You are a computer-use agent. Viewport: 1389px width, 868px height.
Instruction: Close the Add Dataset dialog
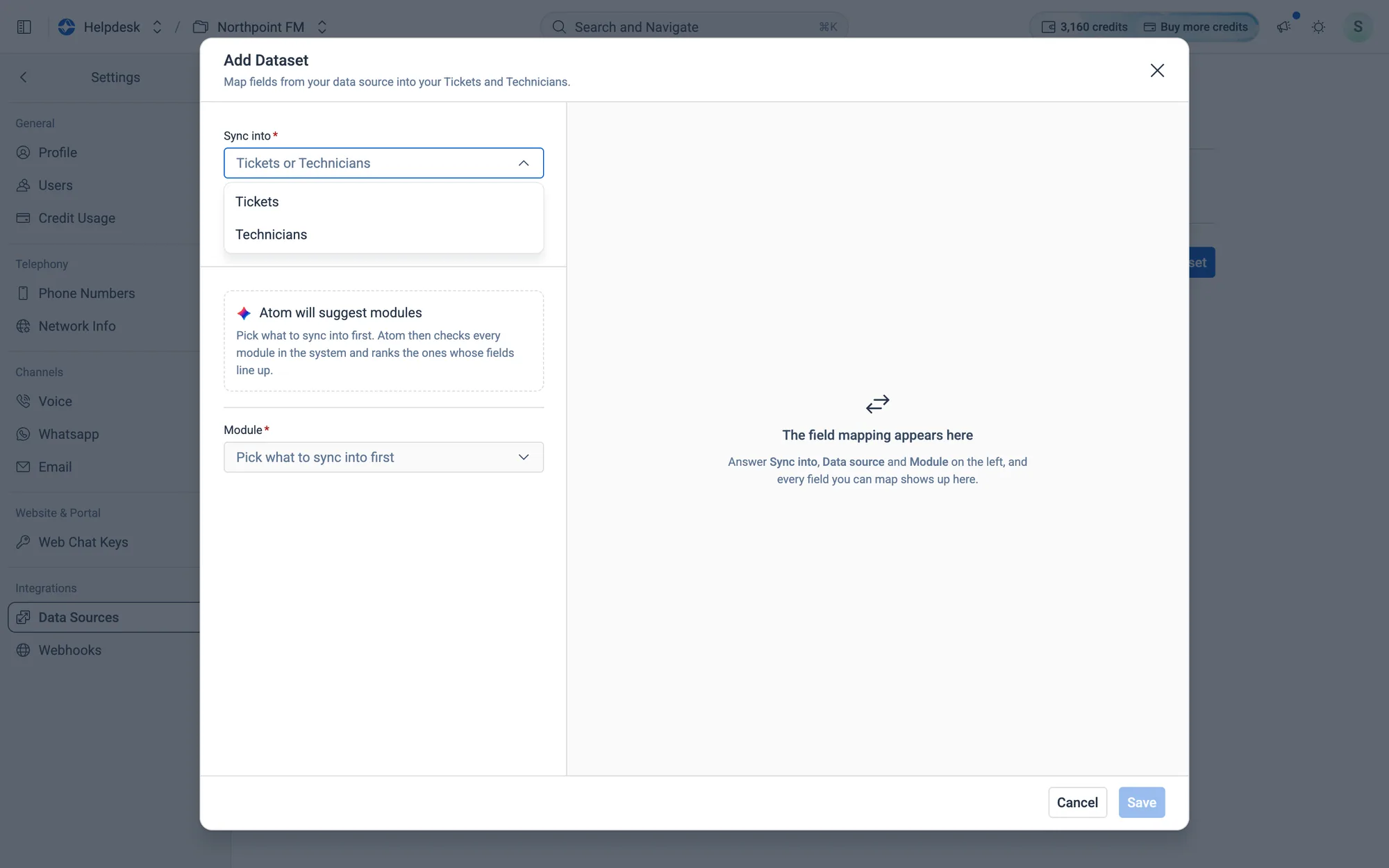click(x=1157, y=70)
